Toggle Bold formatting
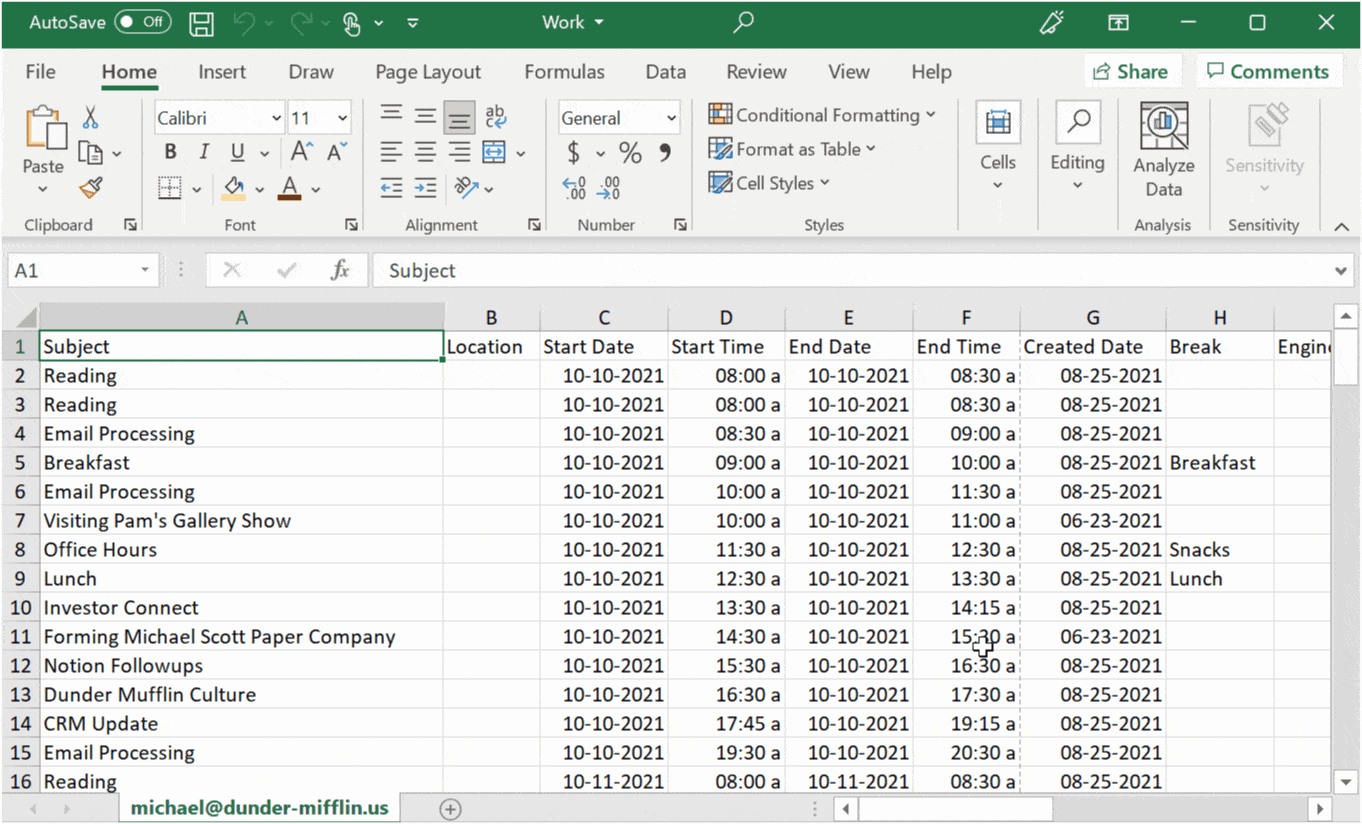1362x824 pixels. point(170,152)
